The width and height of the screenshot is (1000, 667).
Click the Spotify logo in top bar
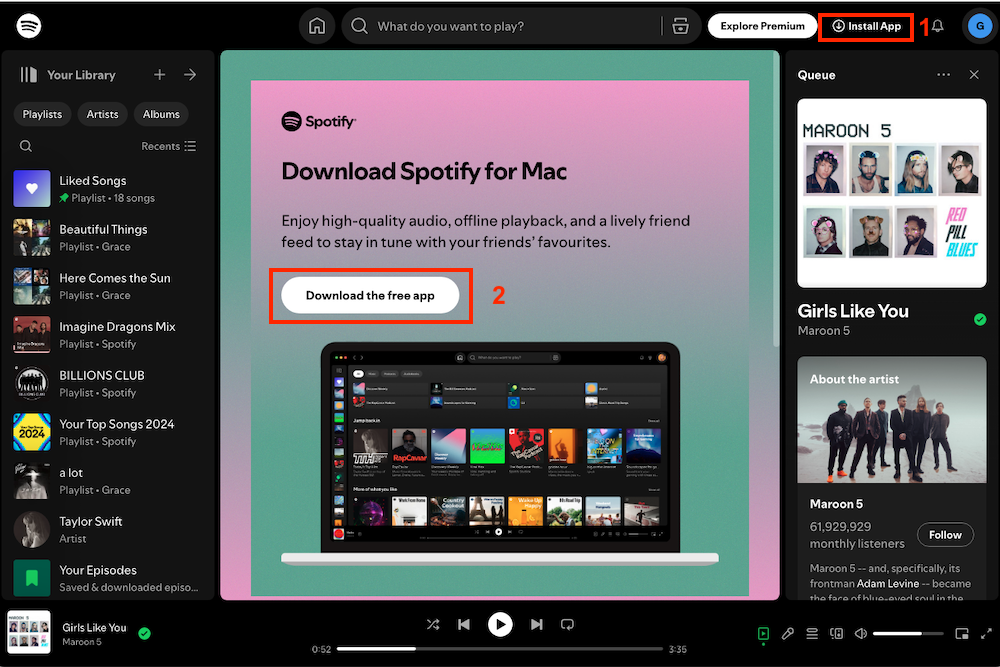(29, 26)
